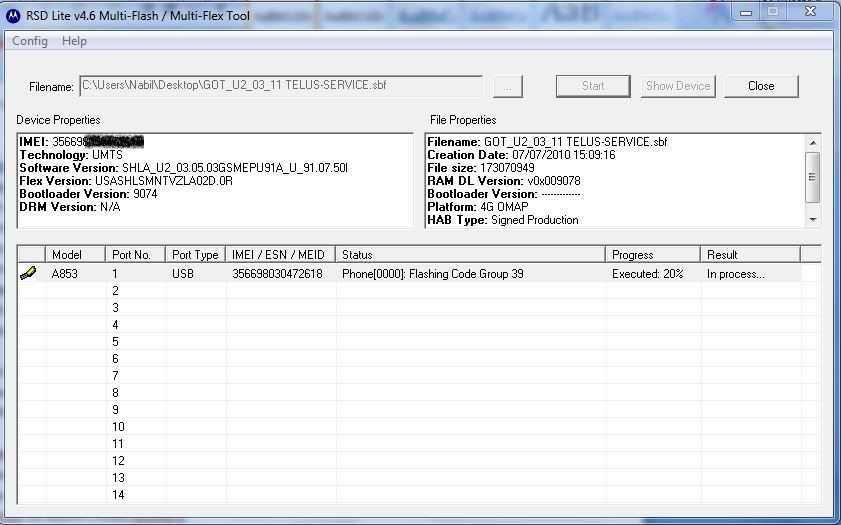
Task: Open the Config menu
Action: pyautogui.click(x=30, y=41)
